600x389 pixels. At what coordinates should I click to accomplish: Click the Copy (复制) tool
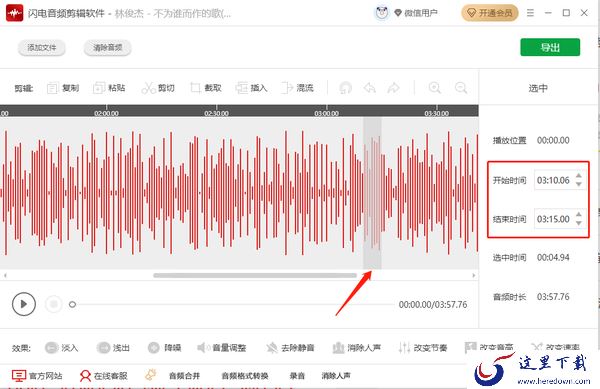62,88
